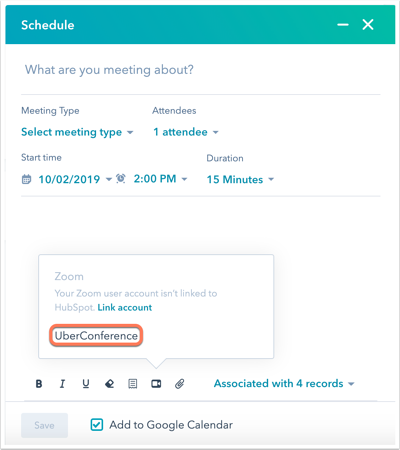Click the Duration label

point(225,158)
